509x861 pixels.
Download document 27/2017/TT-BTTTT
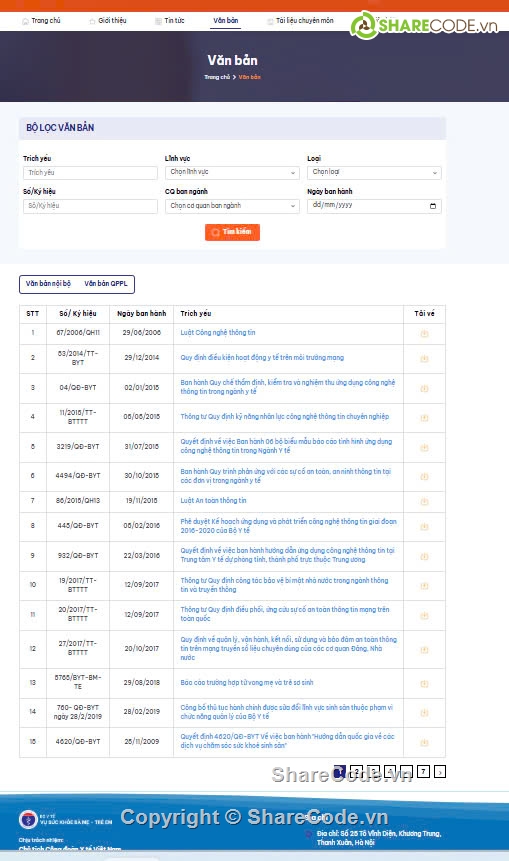[424, 650]
